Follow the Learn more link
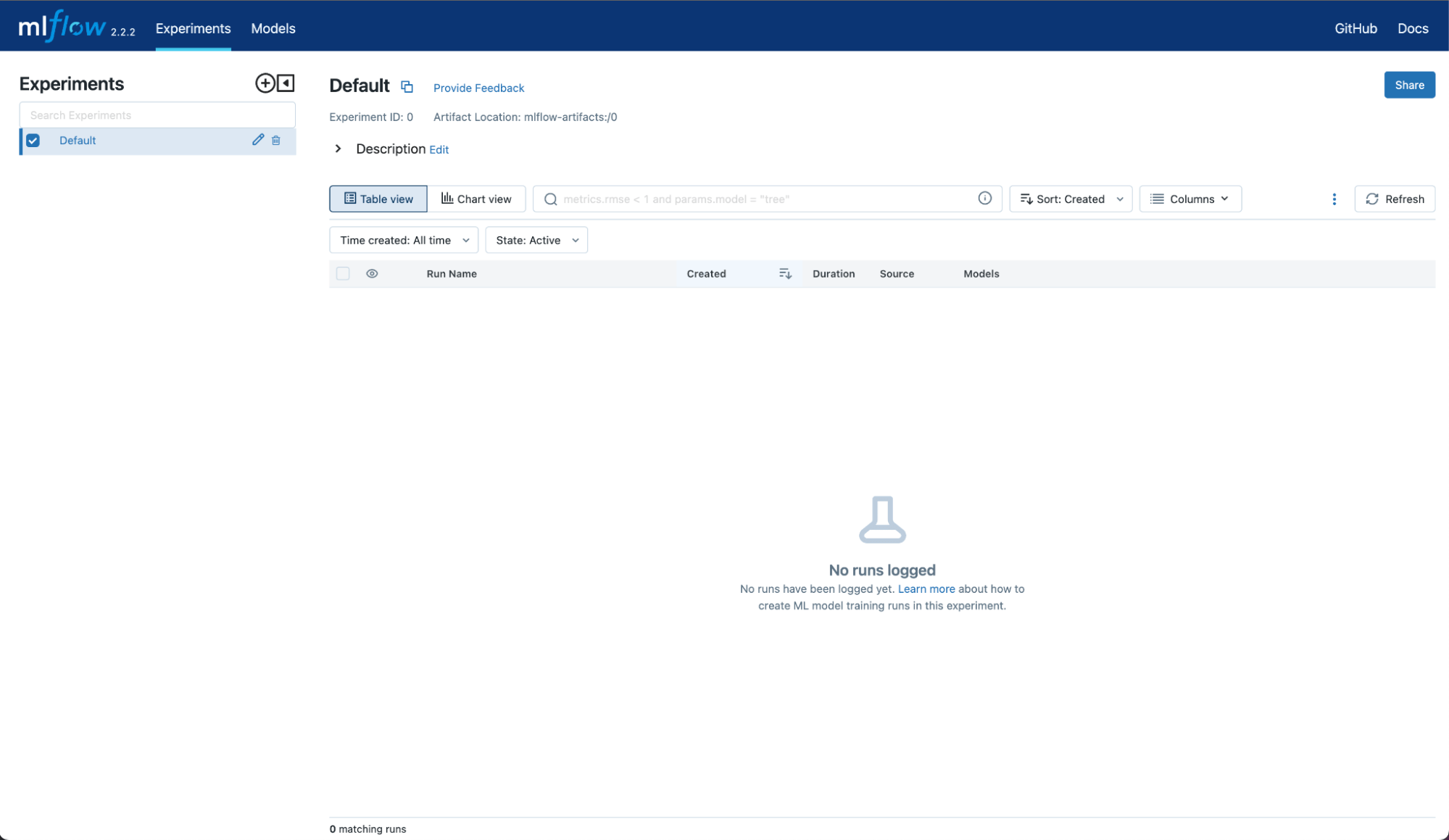 coord(926,589)
